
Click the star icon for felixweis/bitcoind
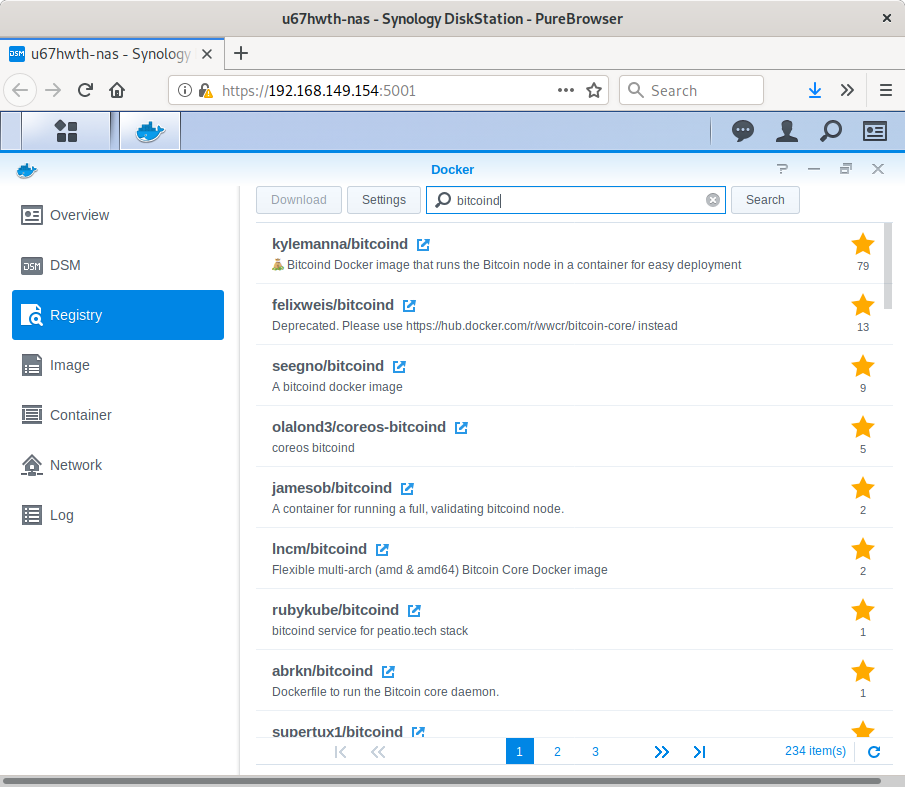863,305
